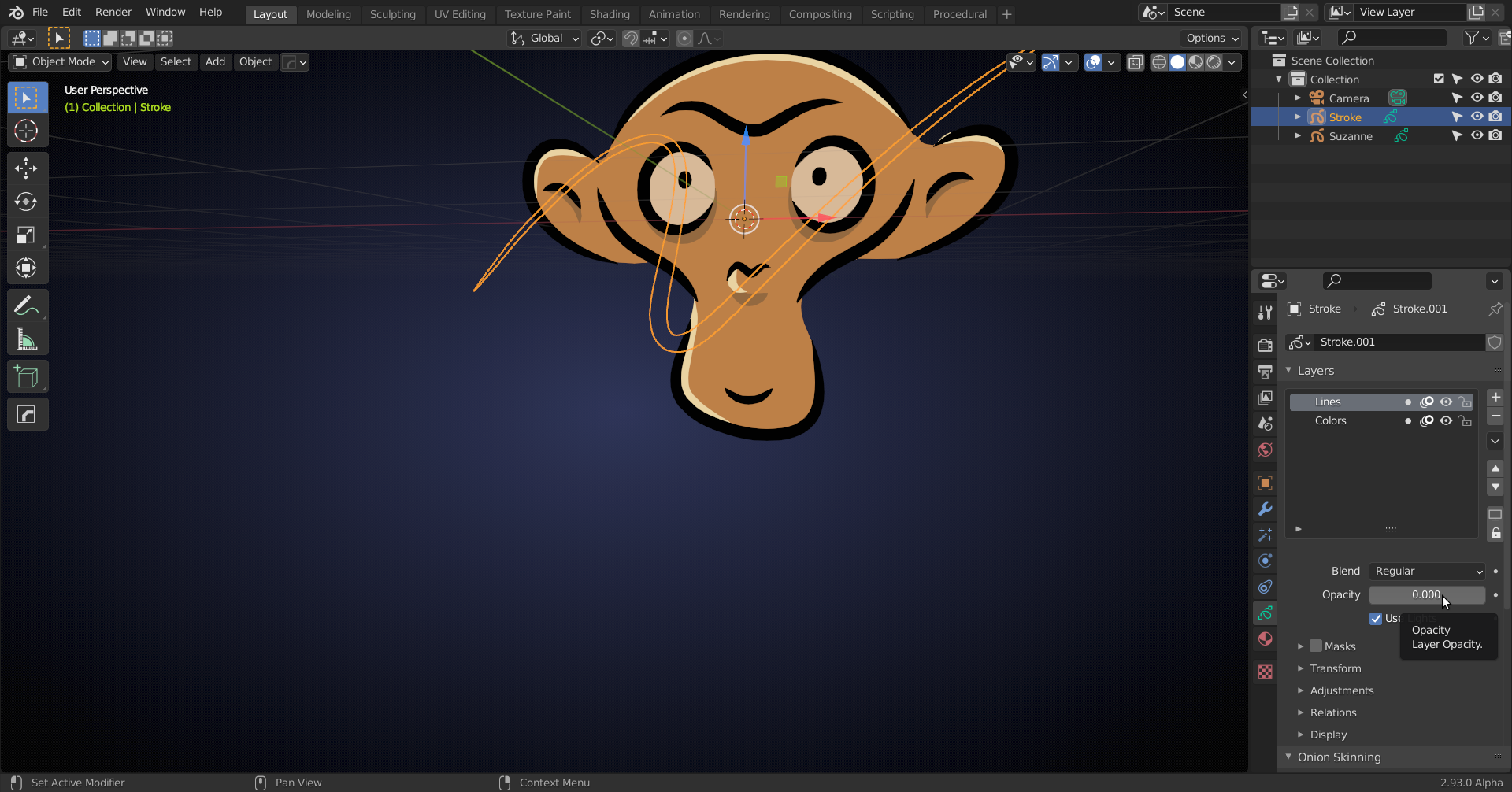The width and height of the screenshot is (1512, 792).
Task: Open the Render menu
Action: coord(113,13)
